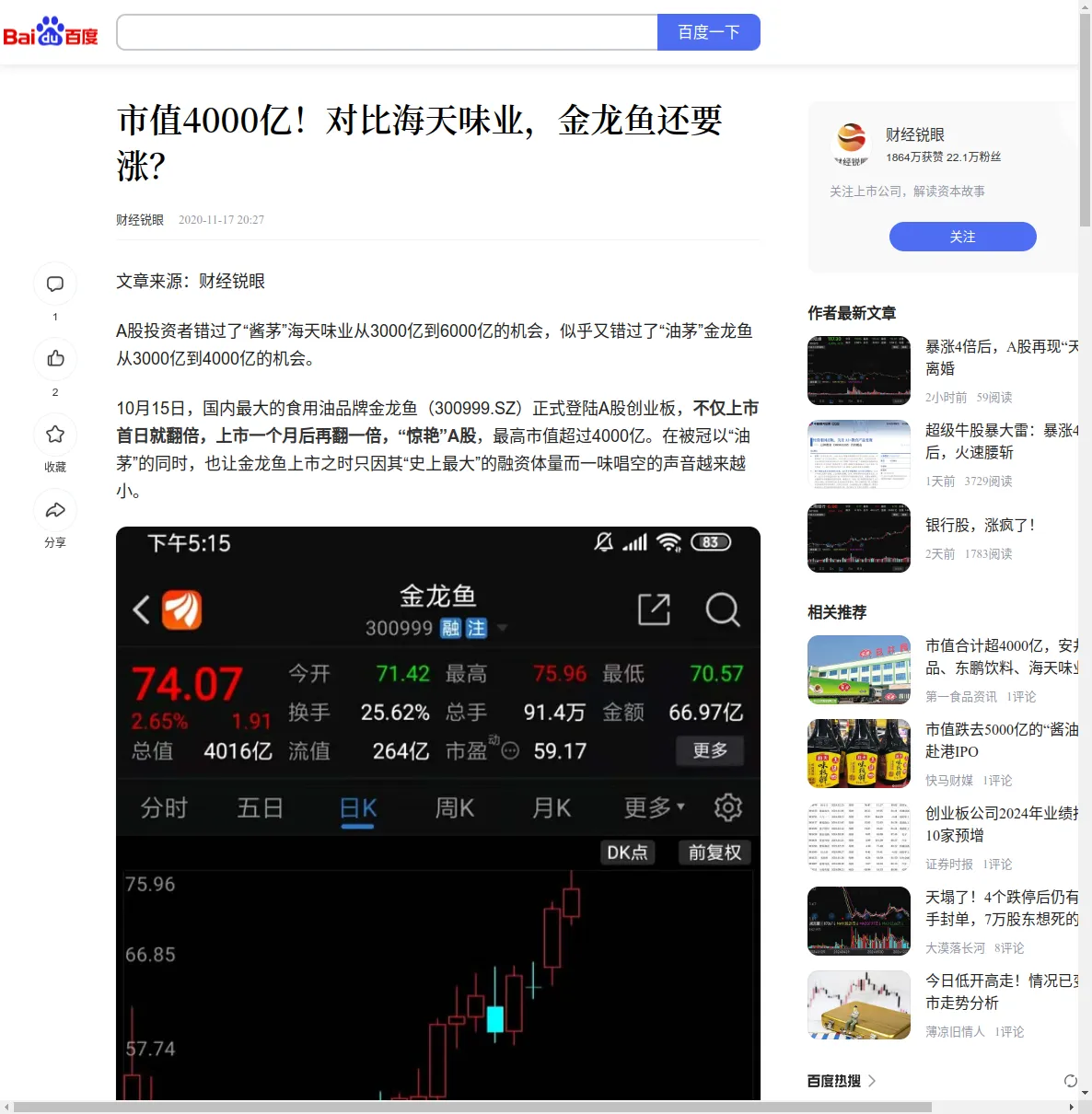Image resolution: width=1092 pixels, height=1114 pixels.
Task: Click author bio 关注上市公司，解读资本故事
Action: tap(907, 191)
